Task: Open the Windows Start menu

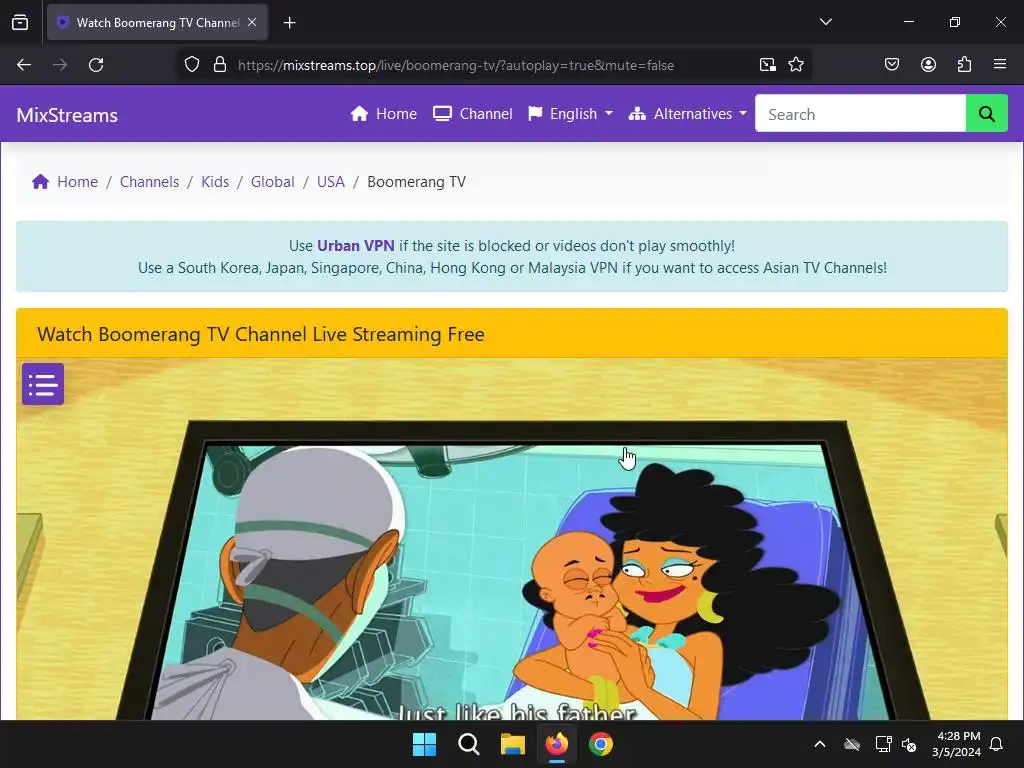Action: click(424, 744)
